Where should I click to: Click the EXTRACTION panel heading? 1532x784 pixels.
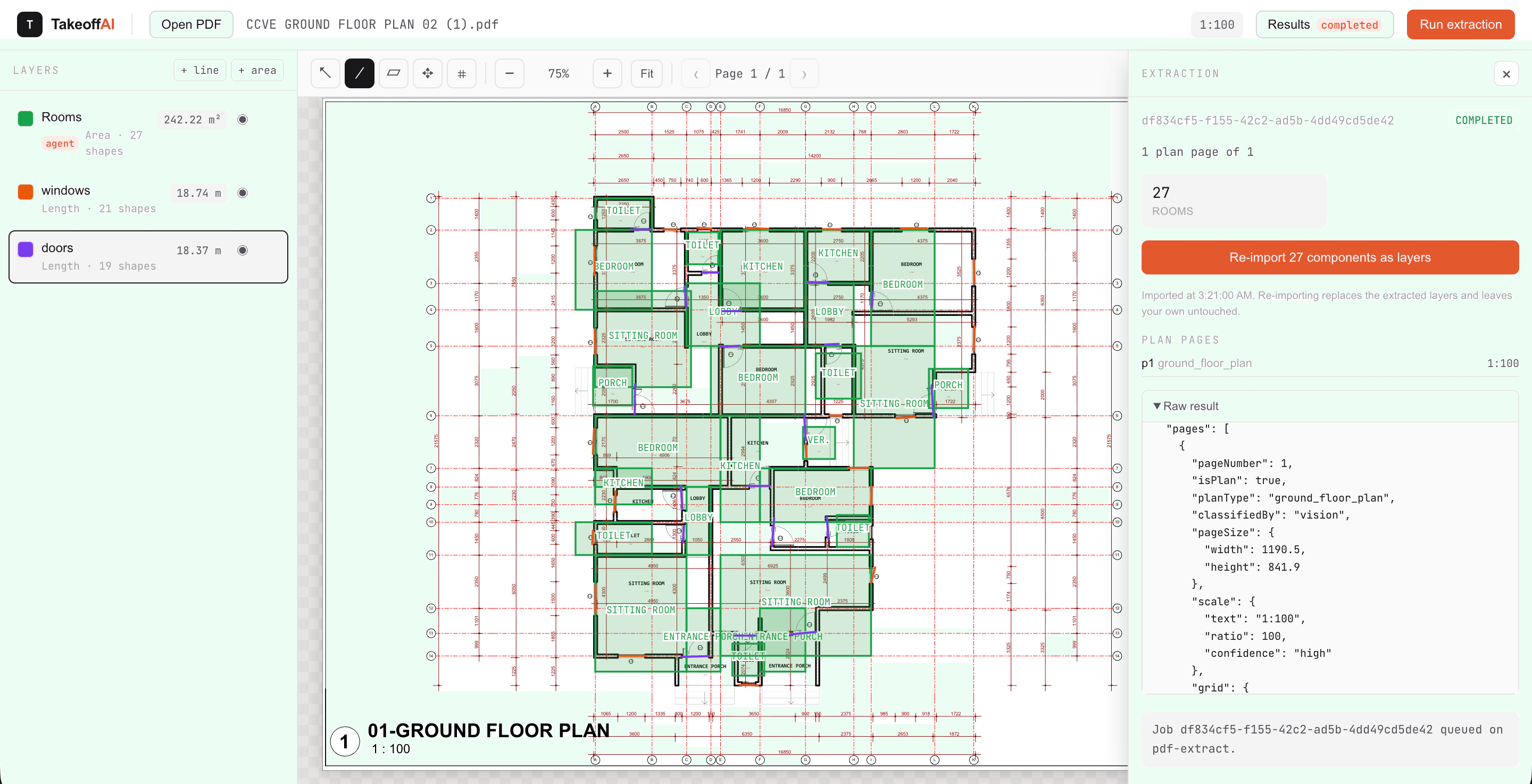[x=1180, y=74]
